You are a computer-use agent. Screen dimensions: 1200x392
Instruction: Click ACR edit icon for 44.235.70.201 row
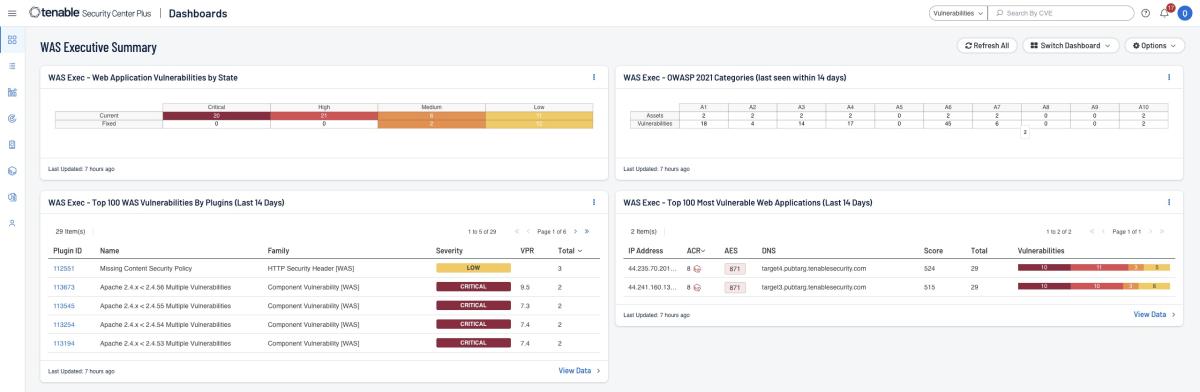697,269
